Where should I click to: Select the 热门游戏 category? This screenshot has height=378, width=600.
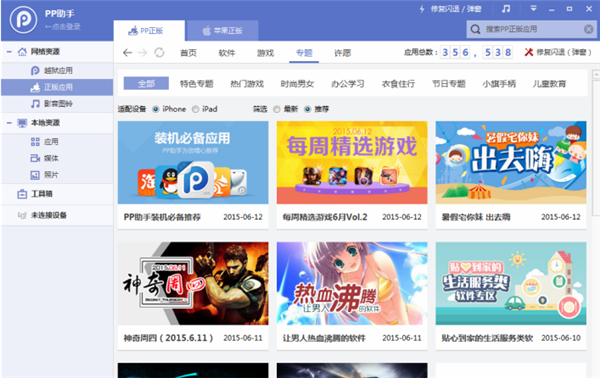coord(247,84)
